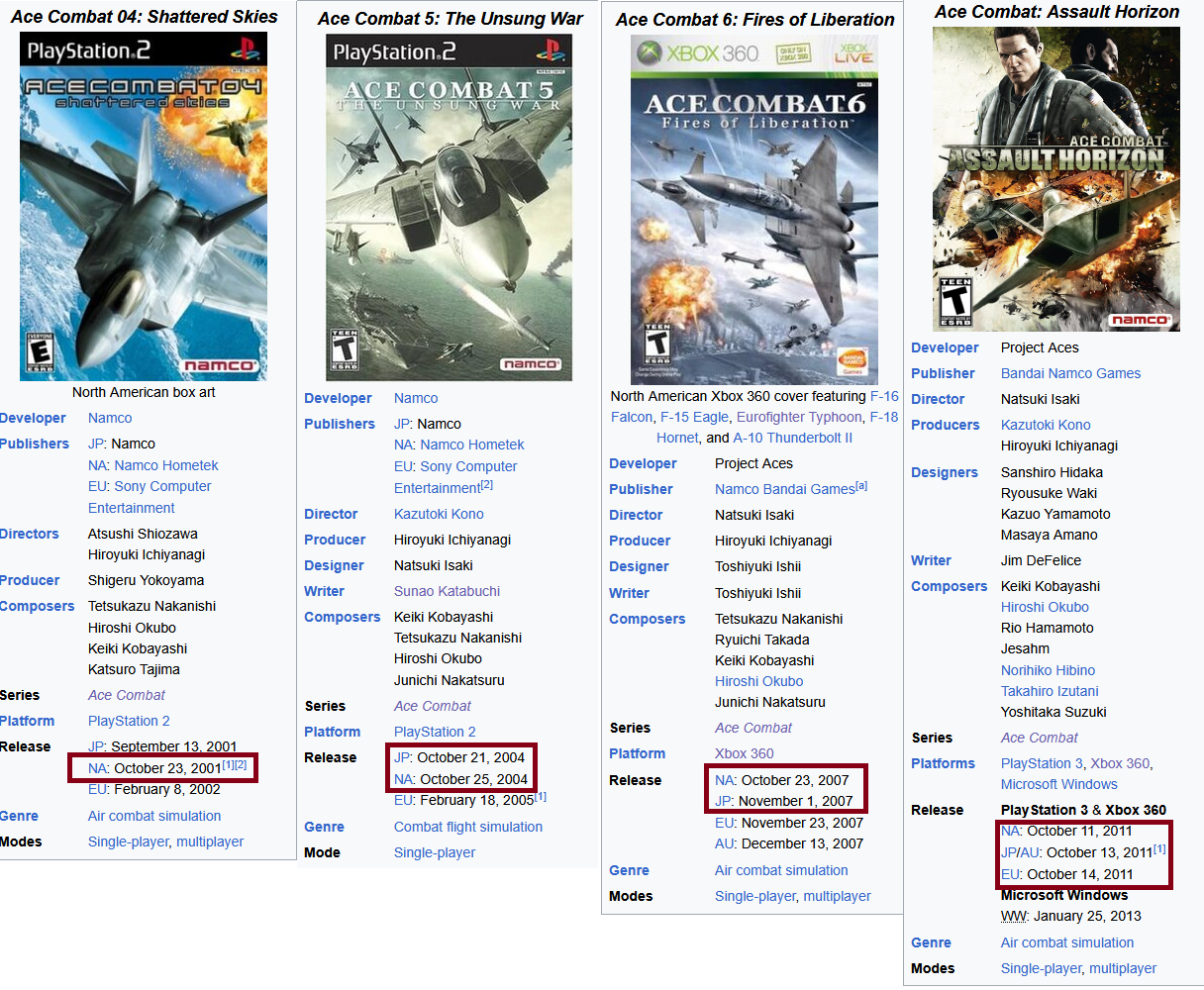
Task: Click Single-player link in Assault Horizon infobox
Action: pos(1042,968)
